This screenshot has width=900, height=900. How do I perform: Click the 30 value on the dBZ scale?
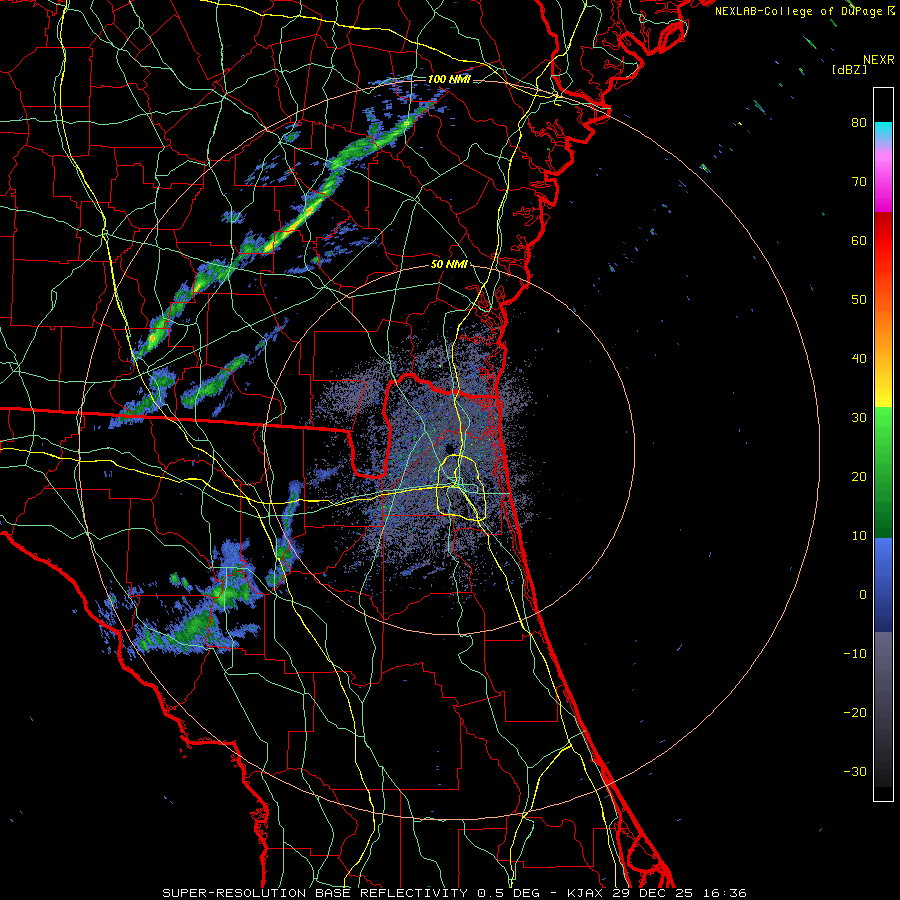[859, 417]
